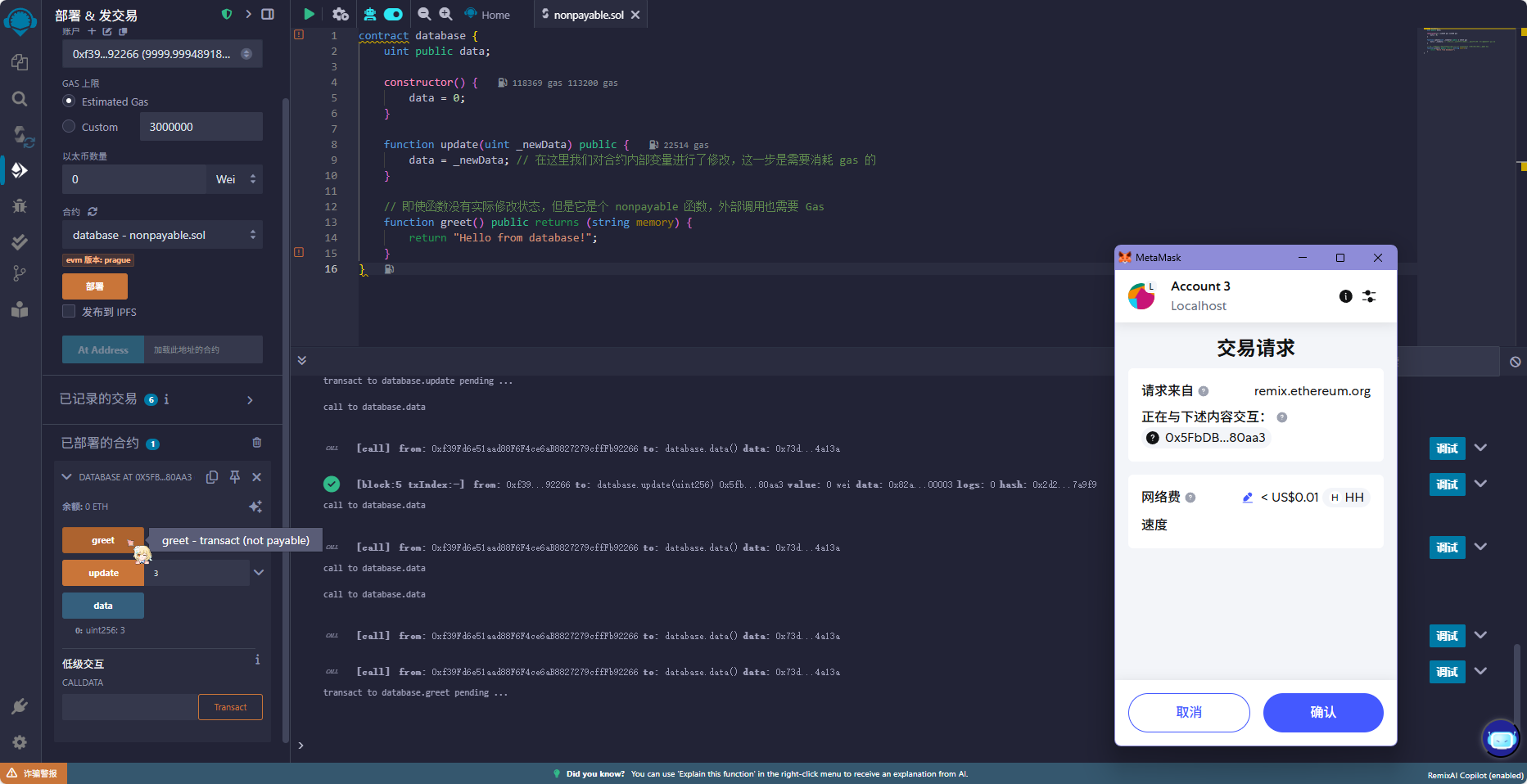Open the Solidity compiler sidebar icon
This screenshot has height=784, width=1527.
coord(20,135)
